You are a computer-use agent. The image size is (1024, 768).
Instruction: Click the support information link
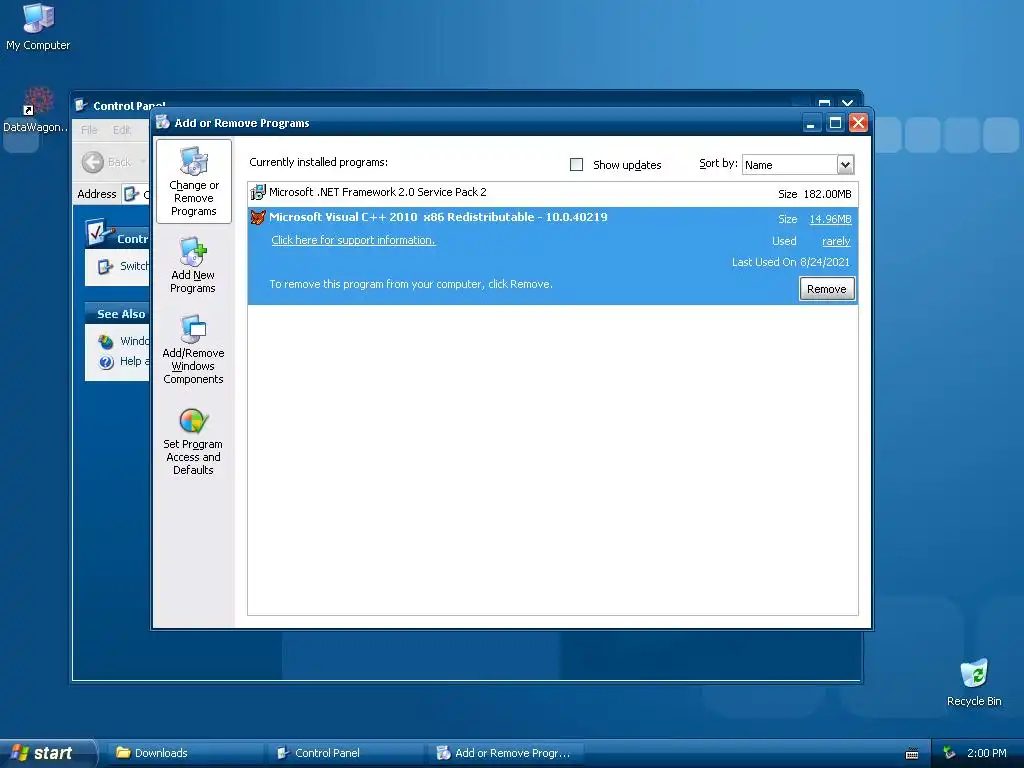[x=353, y=240]
